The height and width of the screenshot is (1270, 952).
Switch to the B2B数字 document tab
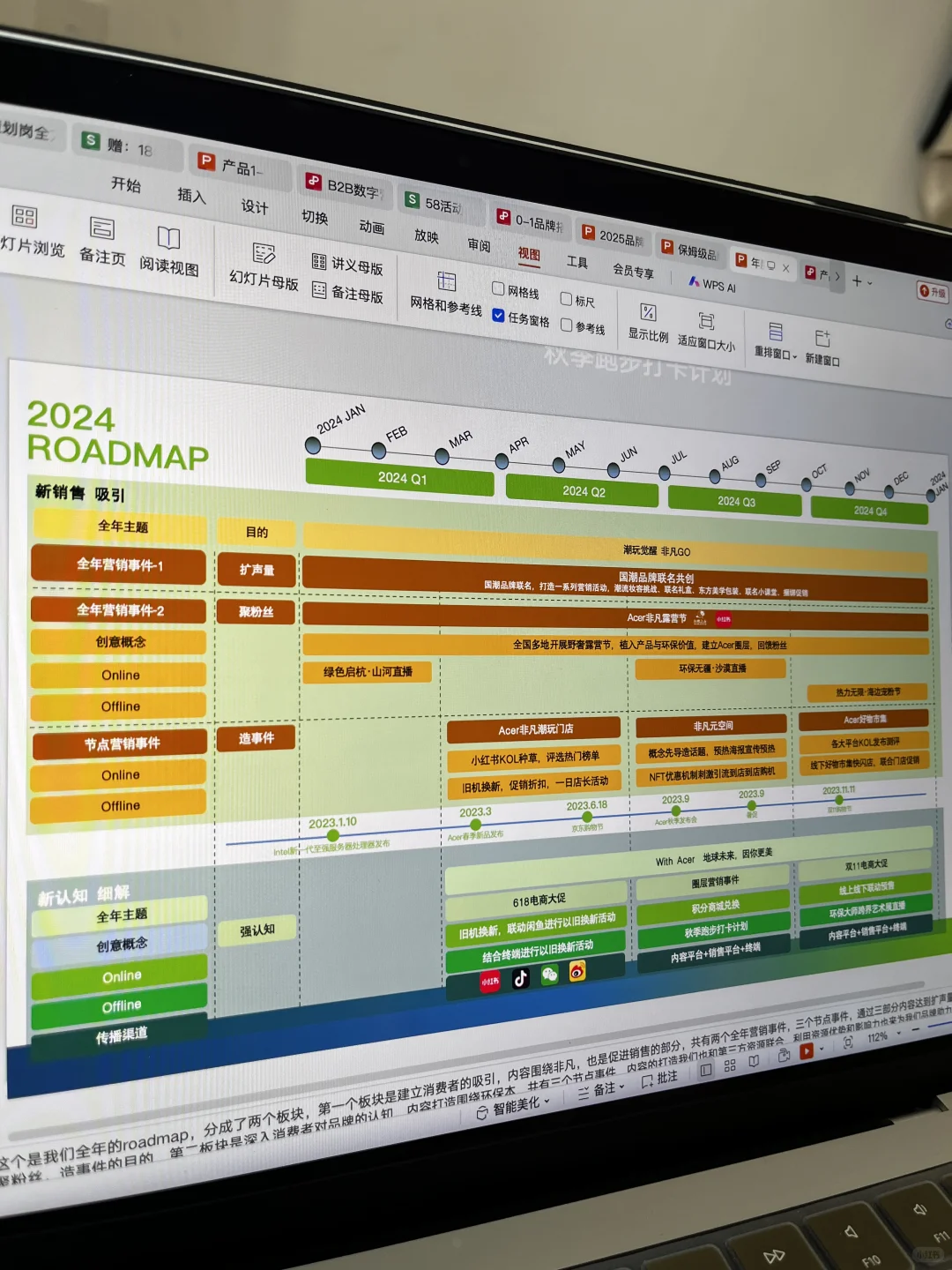[345, 186]
